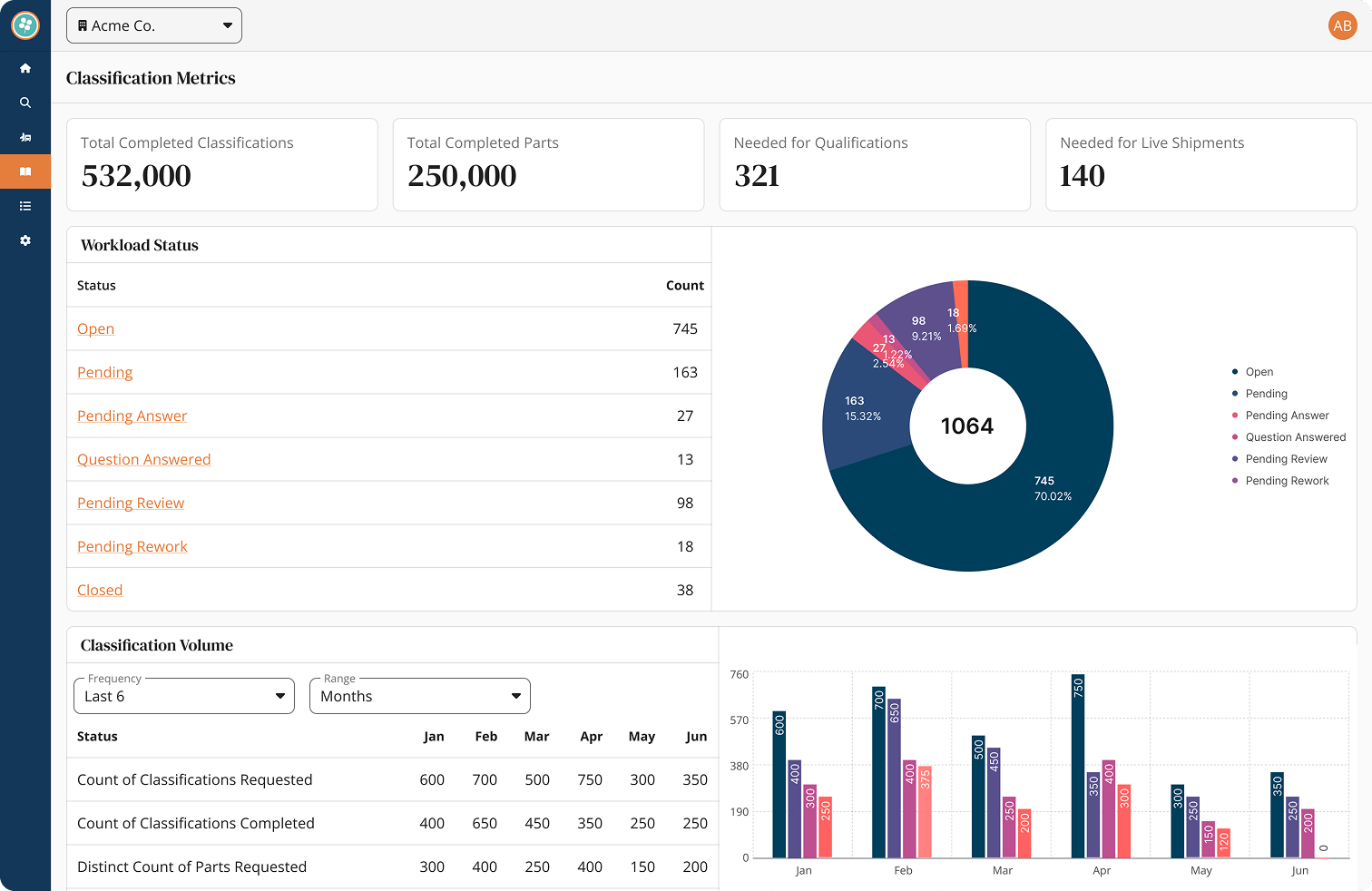1372x891 pixels.
Task: Click the Jun column header in volume table
Action: (x=696, y=736)
